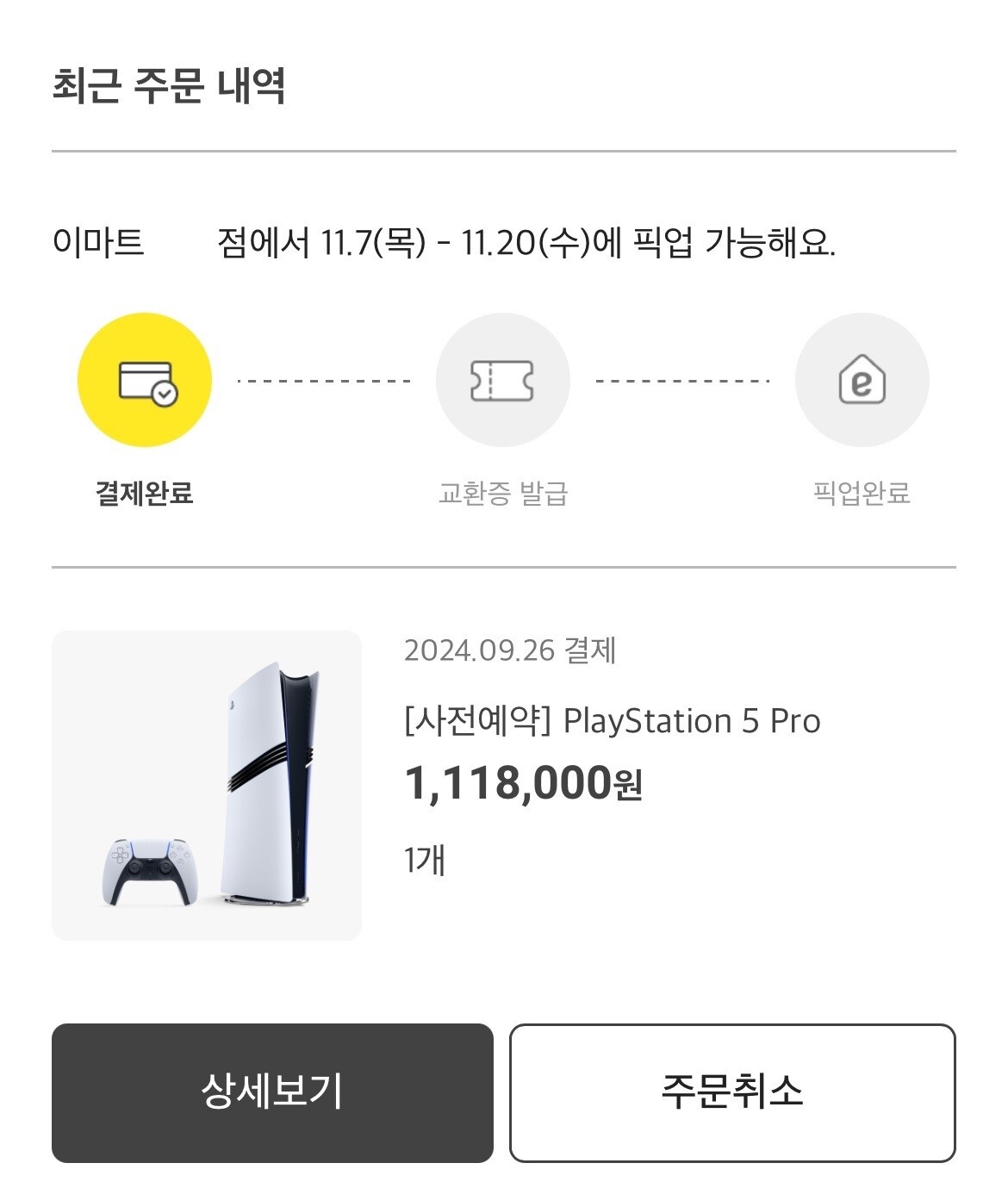This screenshot has height=1188, width=1008.
Task: Click dotted progress line after 결제완료
Action: pyautogui.click(x=323, y=380)
